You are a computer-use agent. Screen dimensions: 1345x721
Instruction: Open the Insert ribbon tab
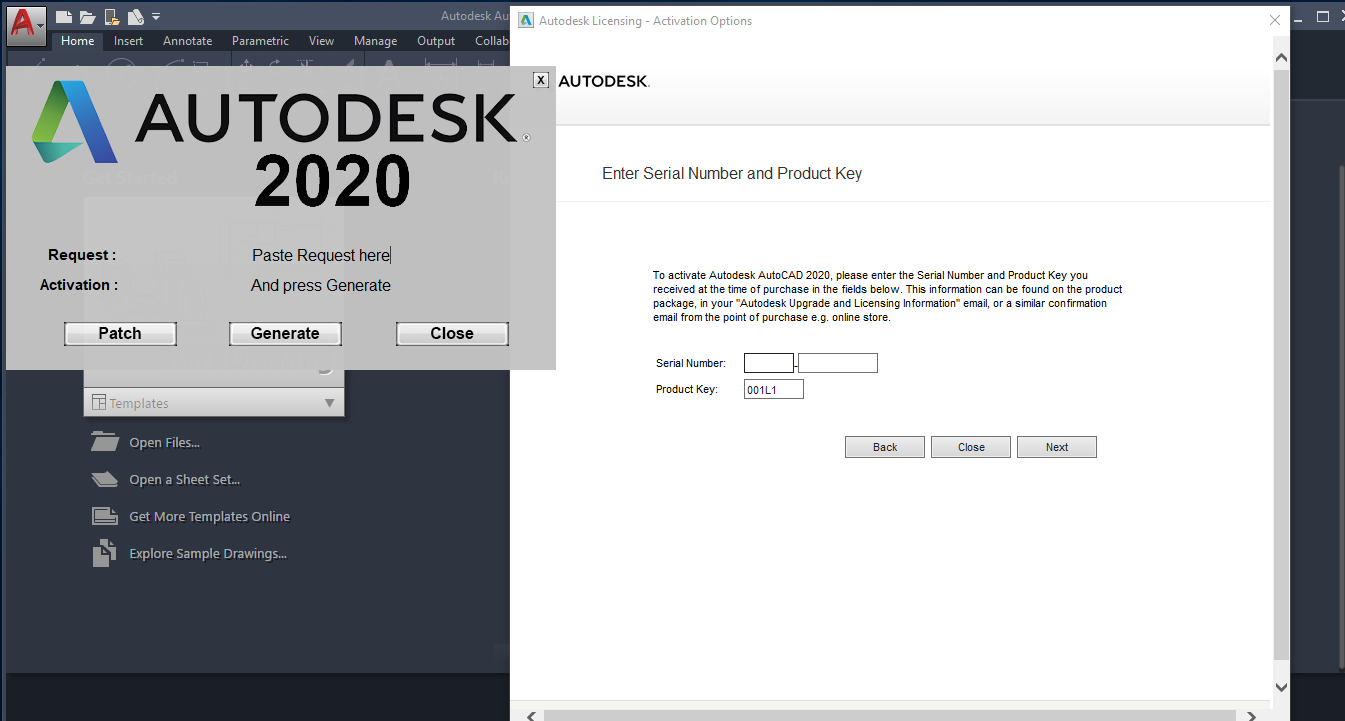click(128, 41)
